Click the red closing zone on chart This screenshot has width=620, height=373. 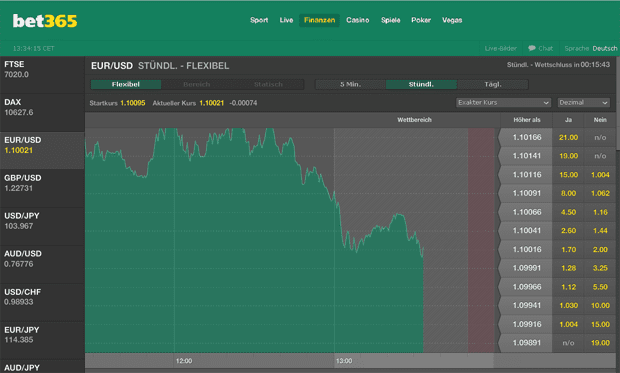coord(481,240)
